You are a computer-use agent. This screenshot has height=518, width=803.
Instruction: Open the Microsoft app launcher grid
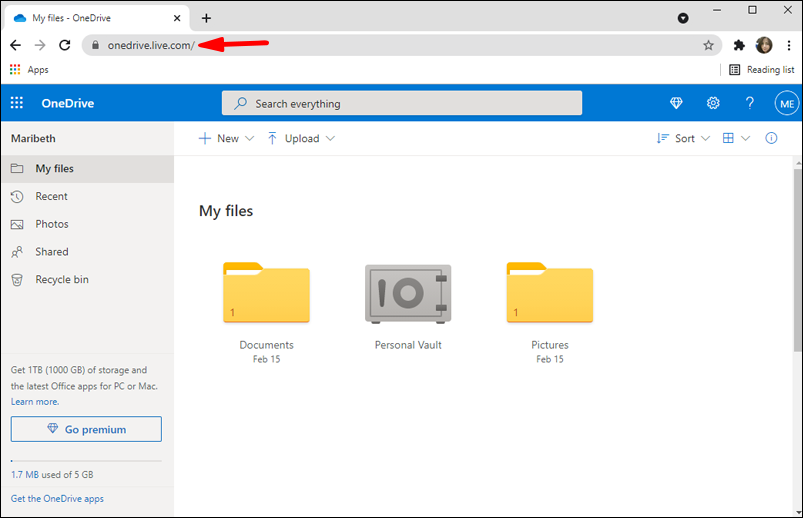tap(17, 103)
